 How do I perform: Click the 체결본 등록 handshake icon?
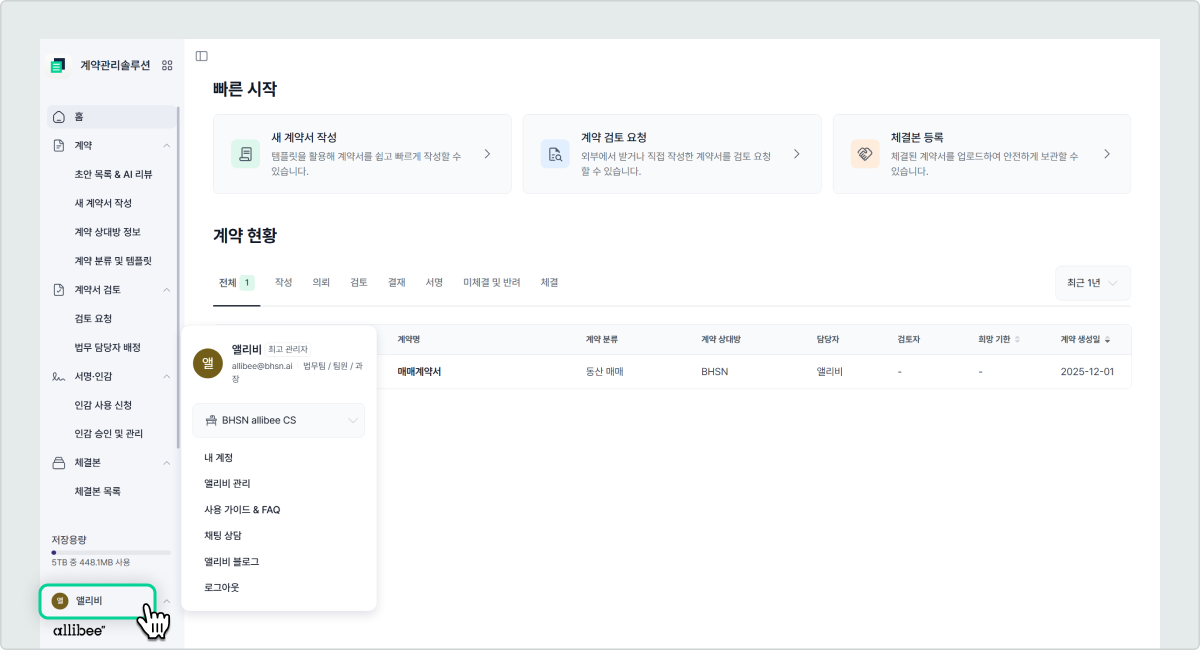tap(865, 154)
